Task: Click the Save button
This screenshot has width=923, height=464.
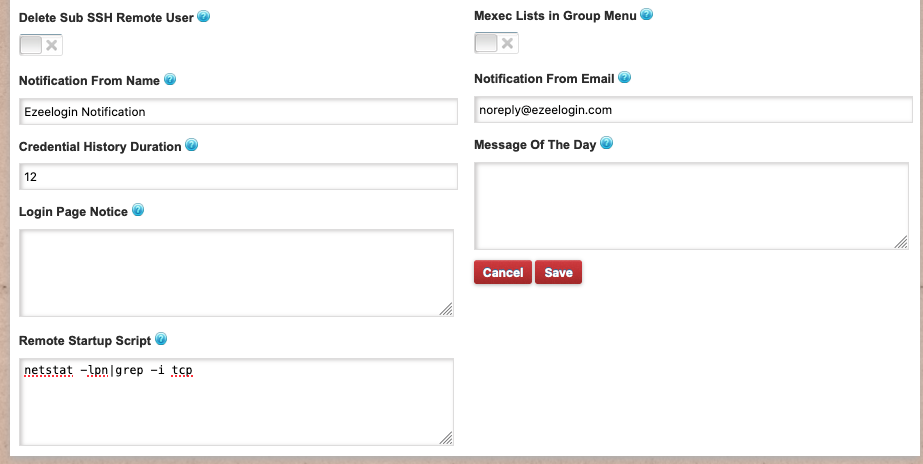Action: [x=558, y=273]
